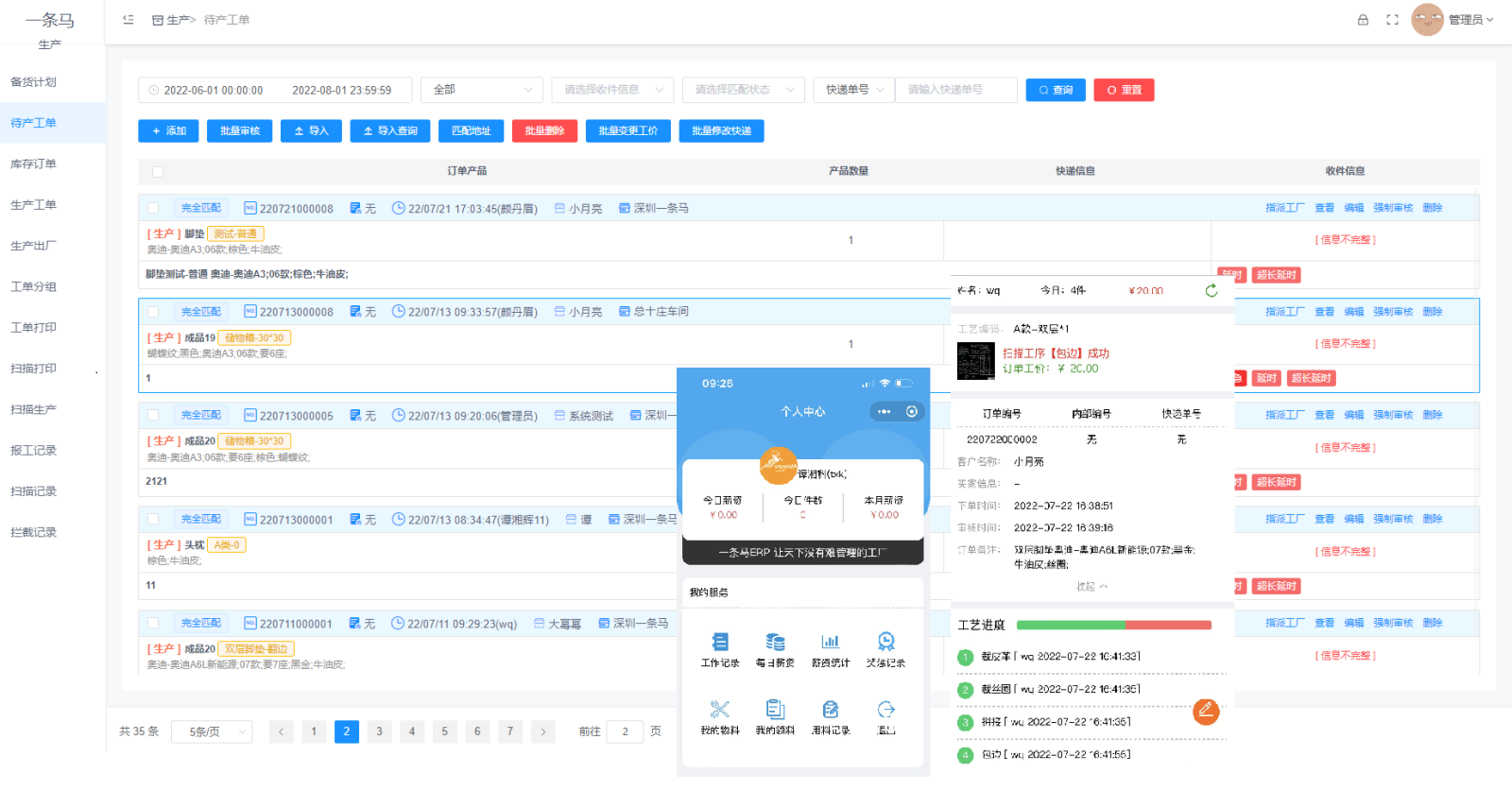Click the 工艺进度 progress bar

pyautogui.click(x=1114, y=625)
